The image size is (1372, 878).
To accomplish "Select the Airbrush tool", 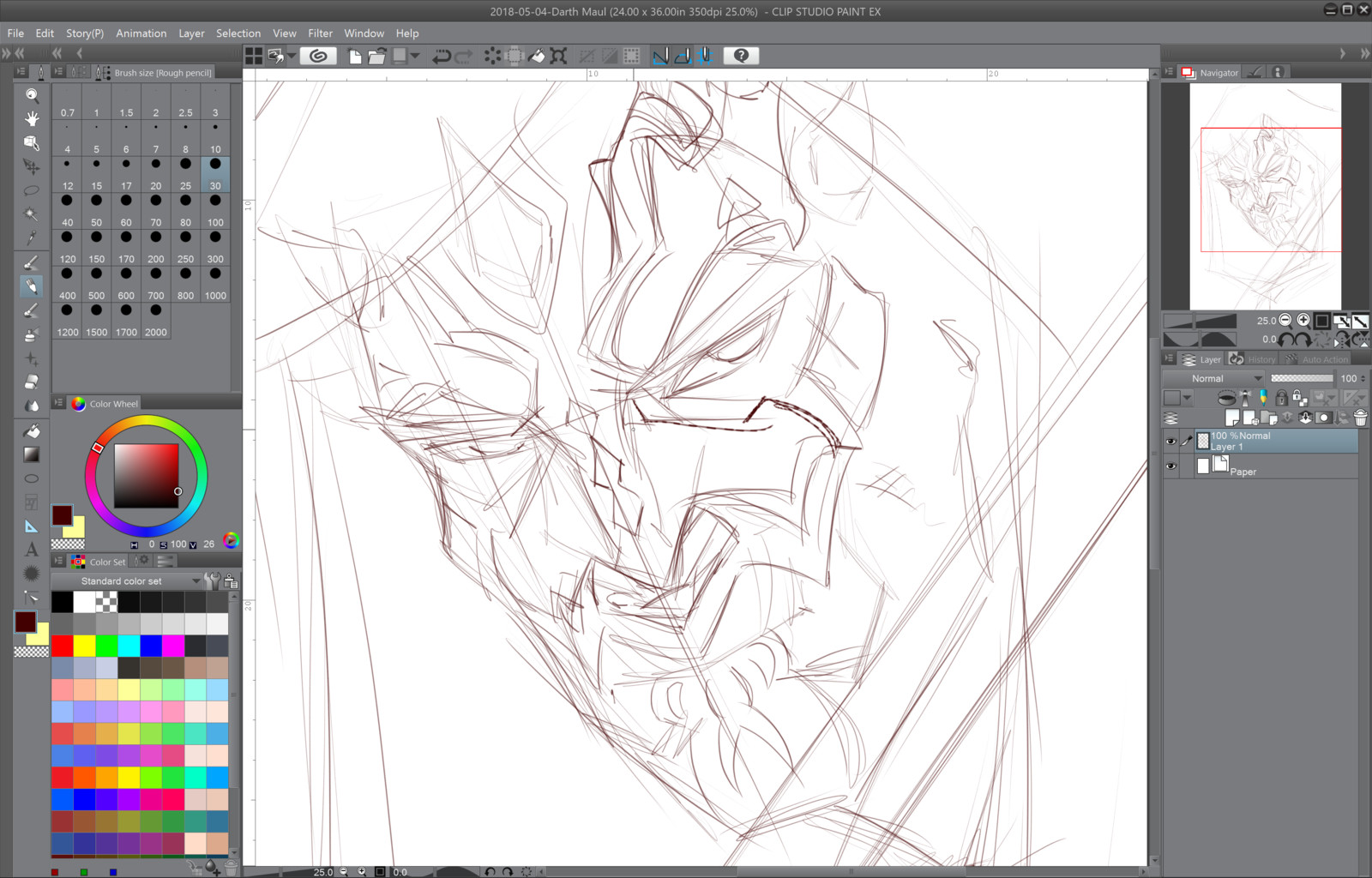I will (x=32, y=334).
